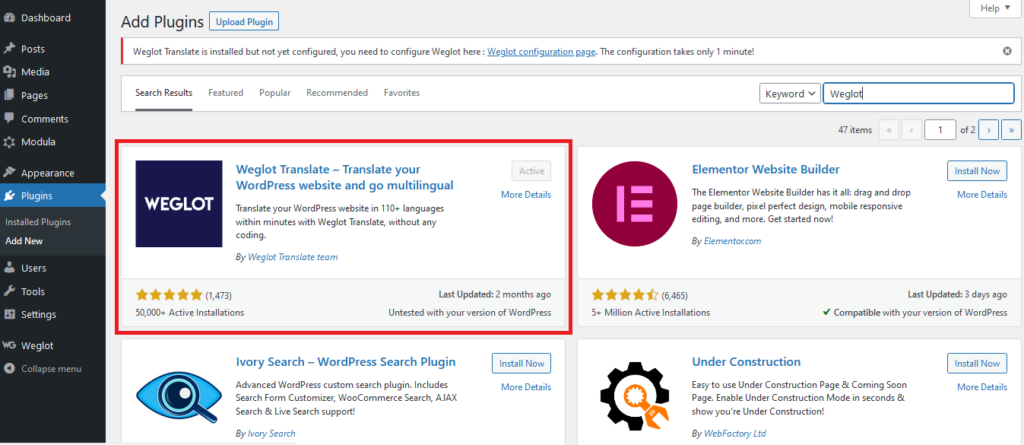Click the Comments bubble icon
1024x445 pixels.
click(x=10, y=118)
